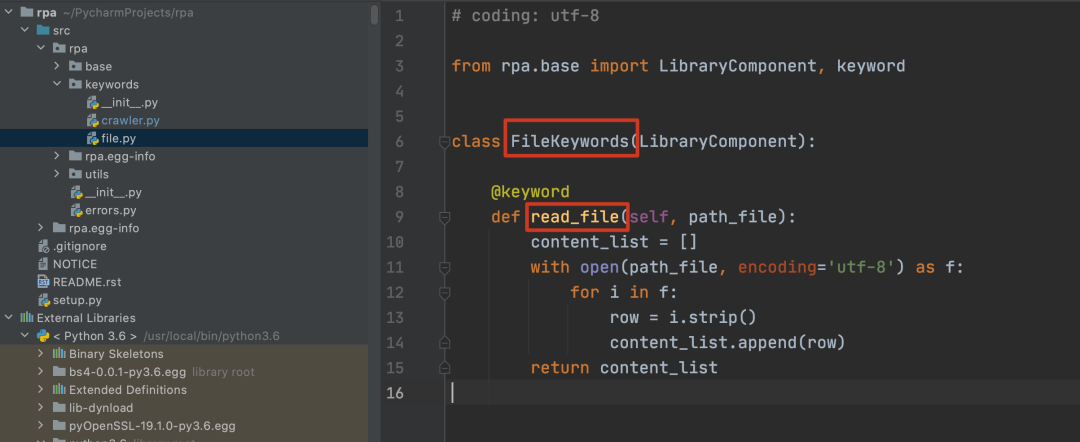Click the 'utf-8' encoding string
The width and height of the screenshot is (1080, 442).
click(860, 267)
